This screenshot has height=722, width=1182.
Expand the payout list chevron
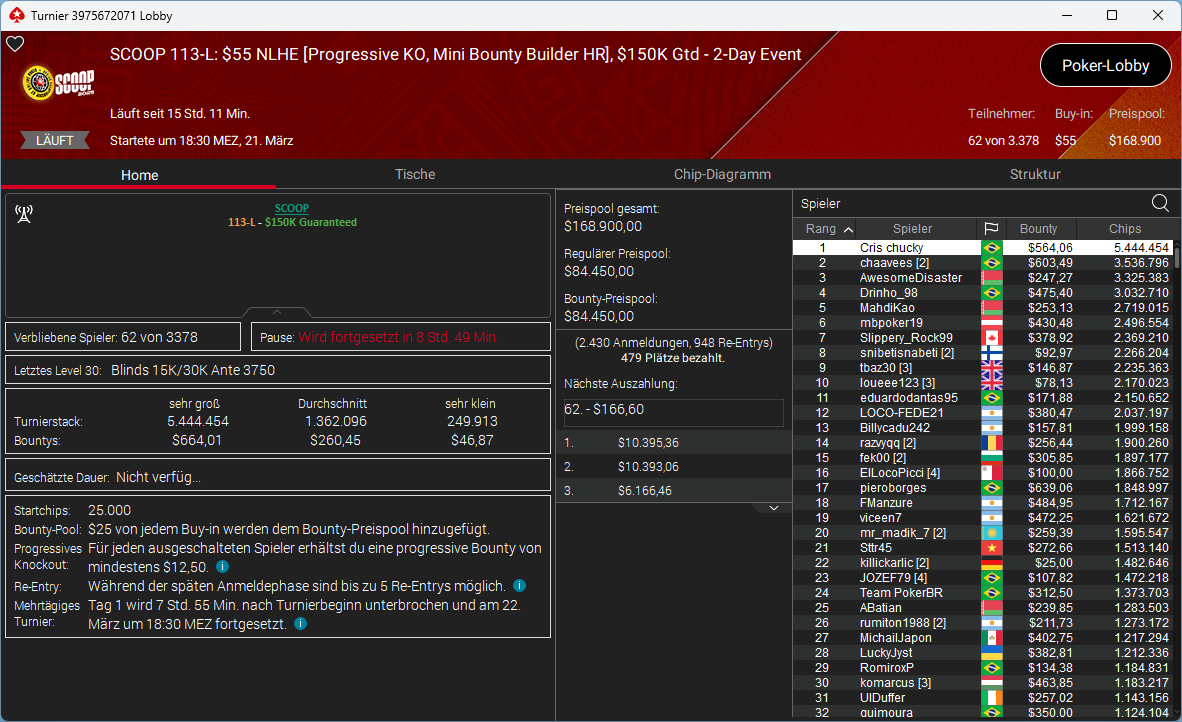(x=773, y=508)
